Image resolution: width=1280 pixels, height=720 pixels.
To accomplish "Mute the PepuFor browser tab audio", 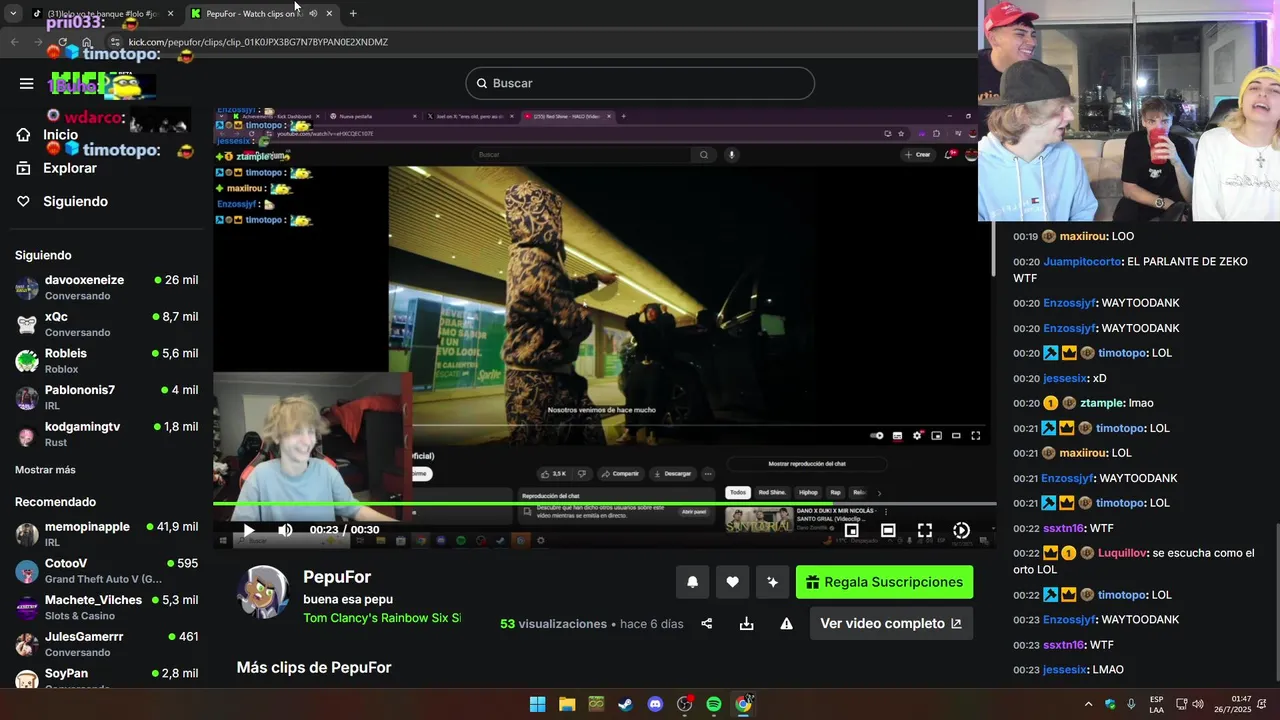I will [x=313, y=13].
